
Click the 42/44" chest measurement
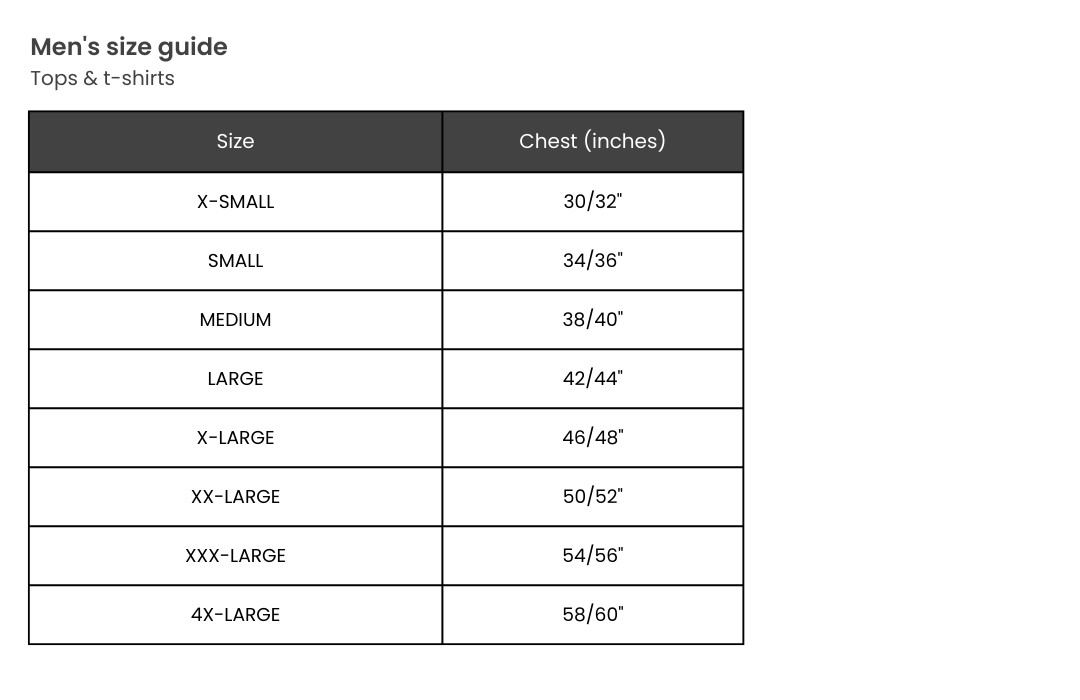click(x=592, y=379)
